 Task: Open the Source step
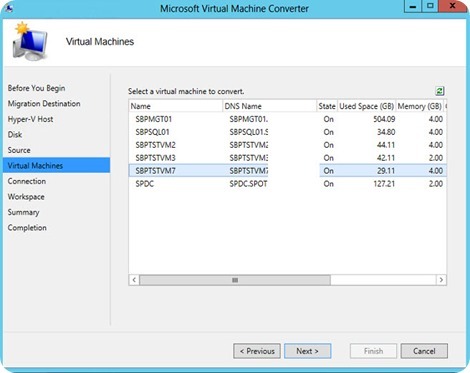(x=19, y=150)
